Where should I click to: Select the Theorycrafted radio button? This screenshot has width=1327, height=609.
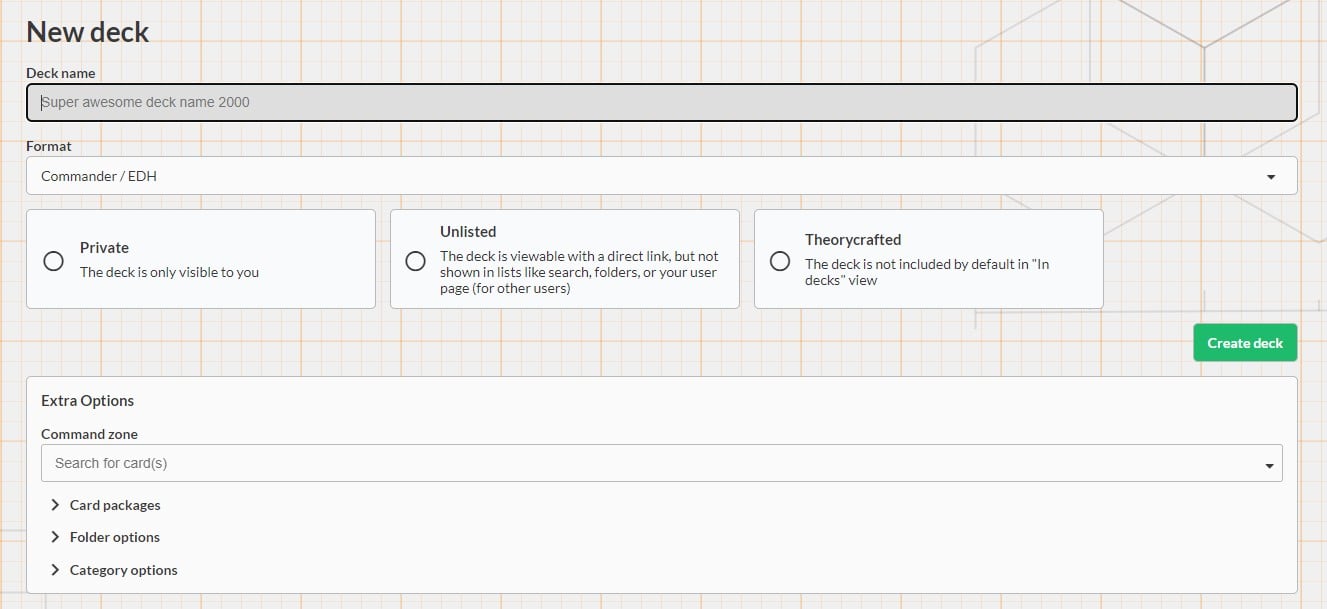780,261
